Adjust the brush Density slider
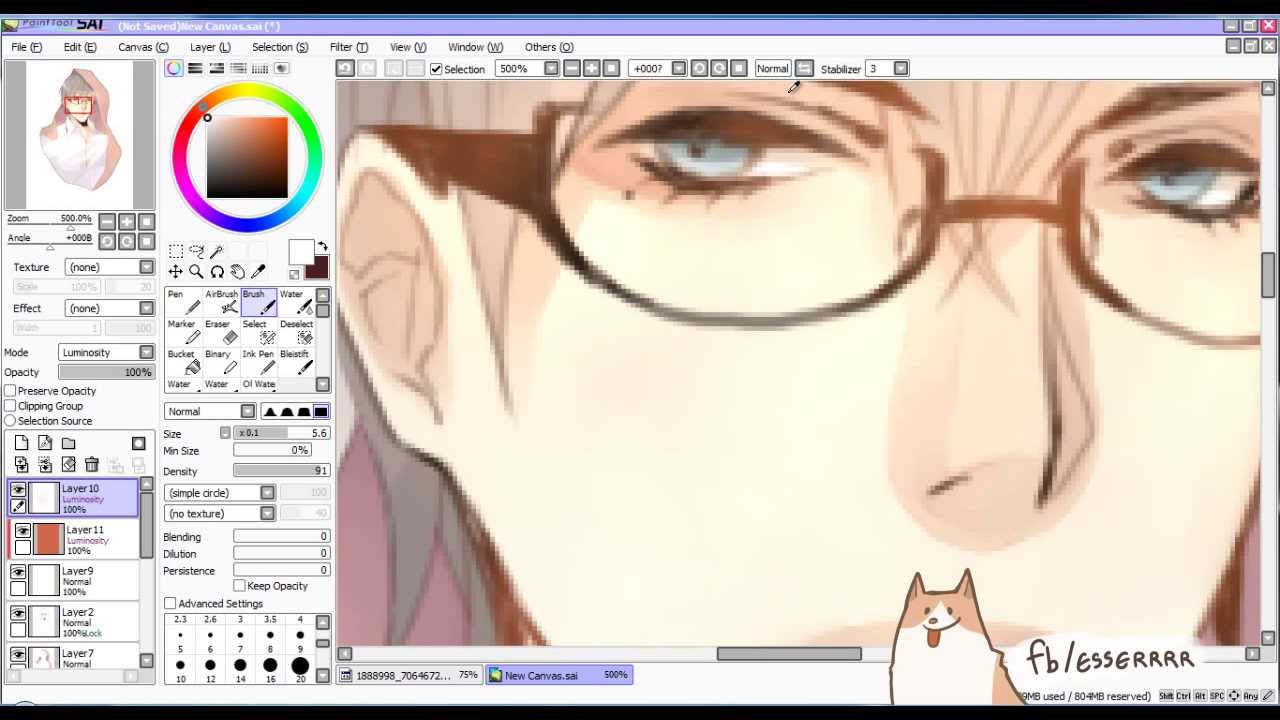This screenshot has width=1280, height=720. click(282, 471)
